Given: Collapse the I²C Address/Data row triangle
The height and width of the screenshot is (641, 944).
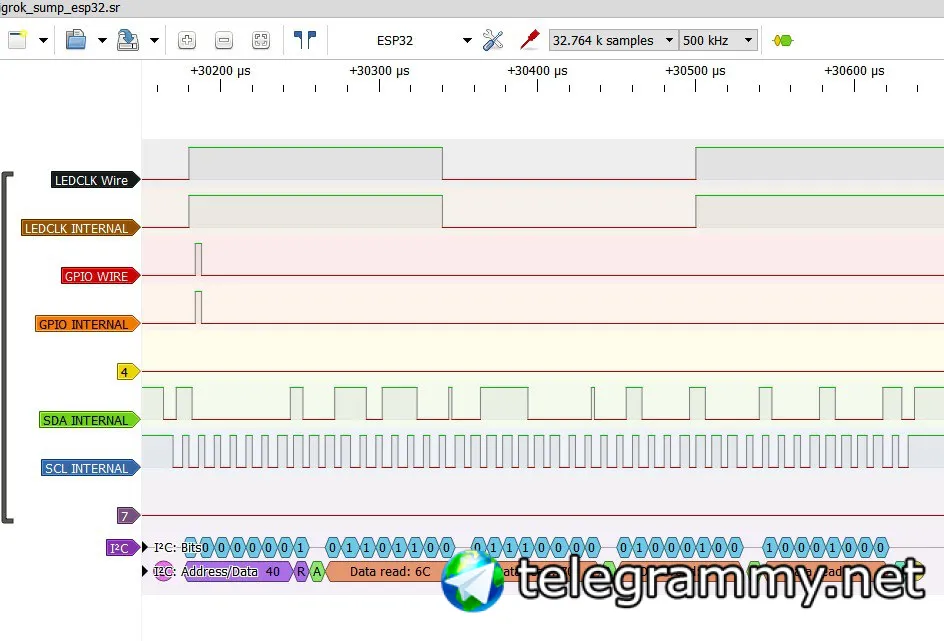Looking at the screenshot, I should (x=145, y=571).
